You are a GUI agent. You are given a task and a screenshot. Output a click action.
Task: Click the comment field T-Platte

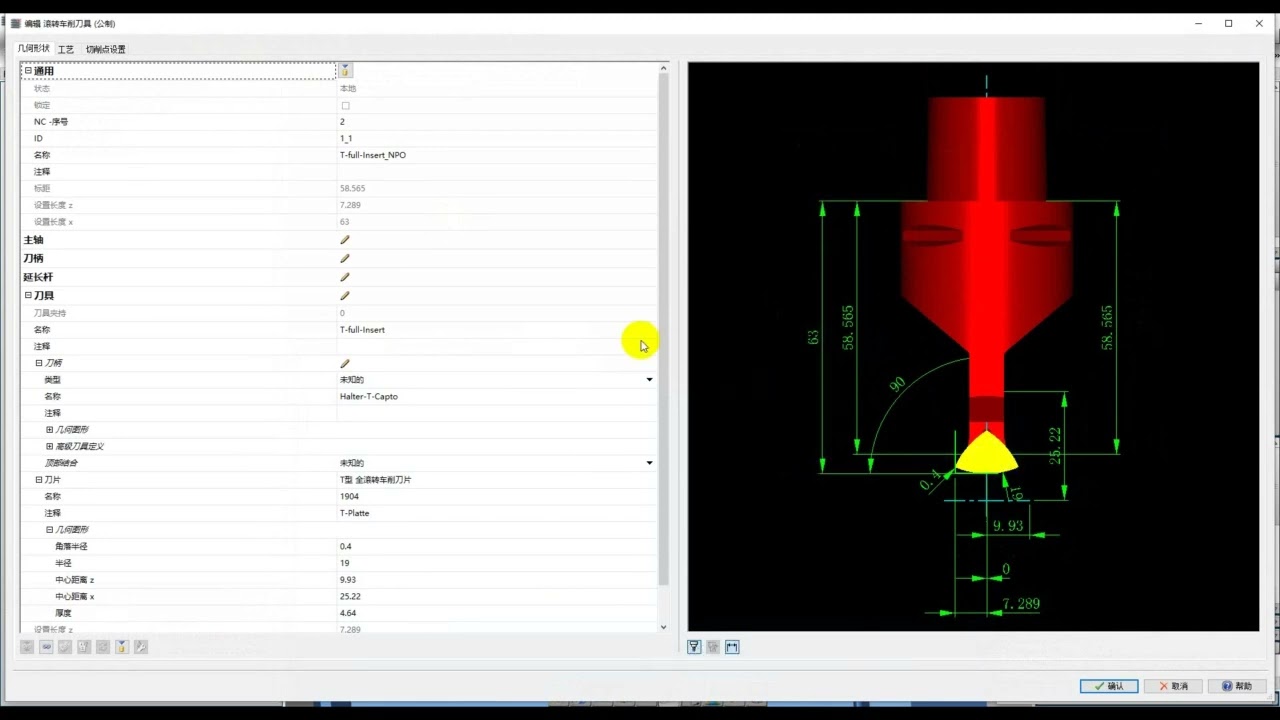pos(497,513)
